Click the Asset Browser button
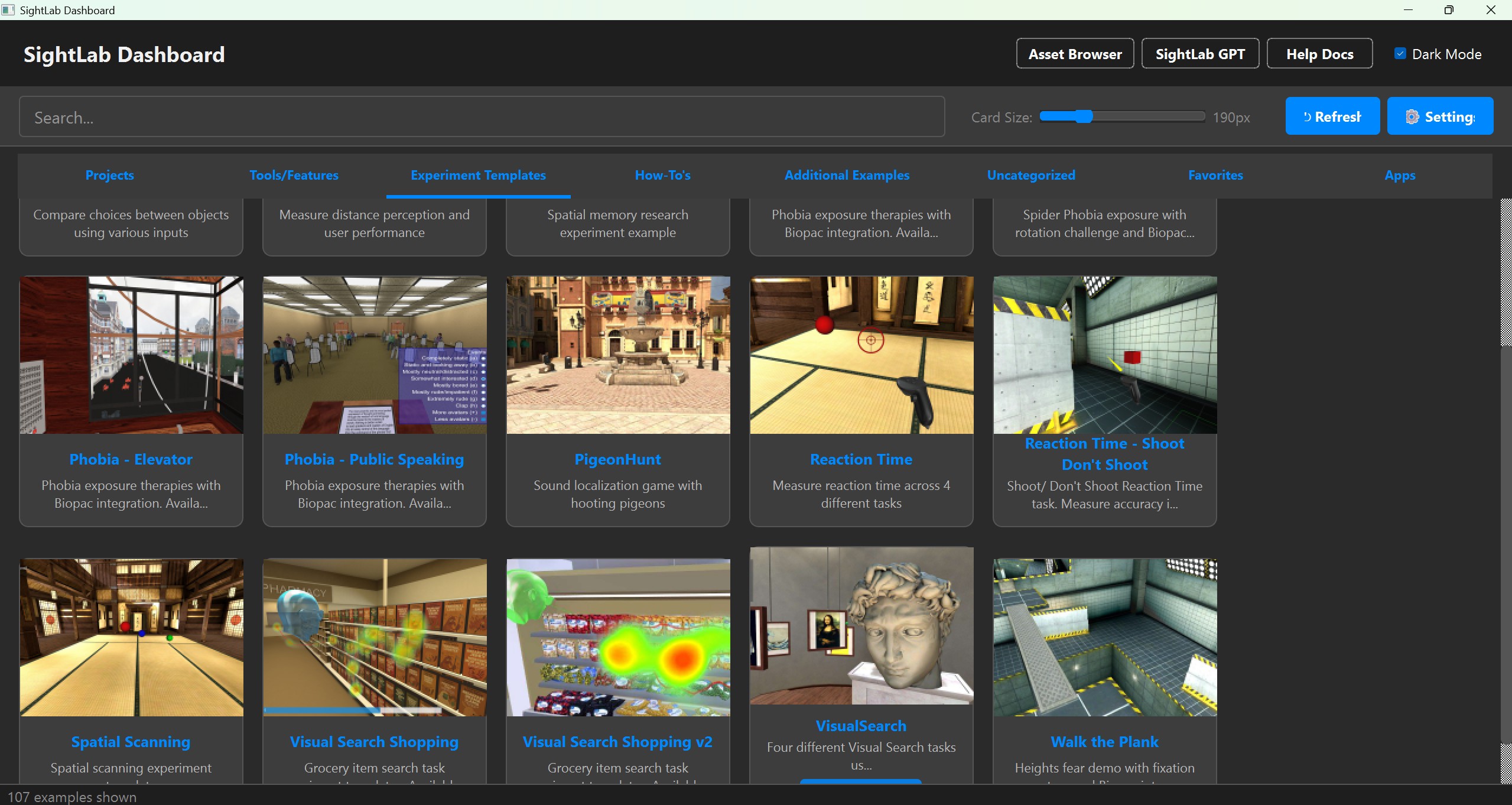 coord(1075,54)
